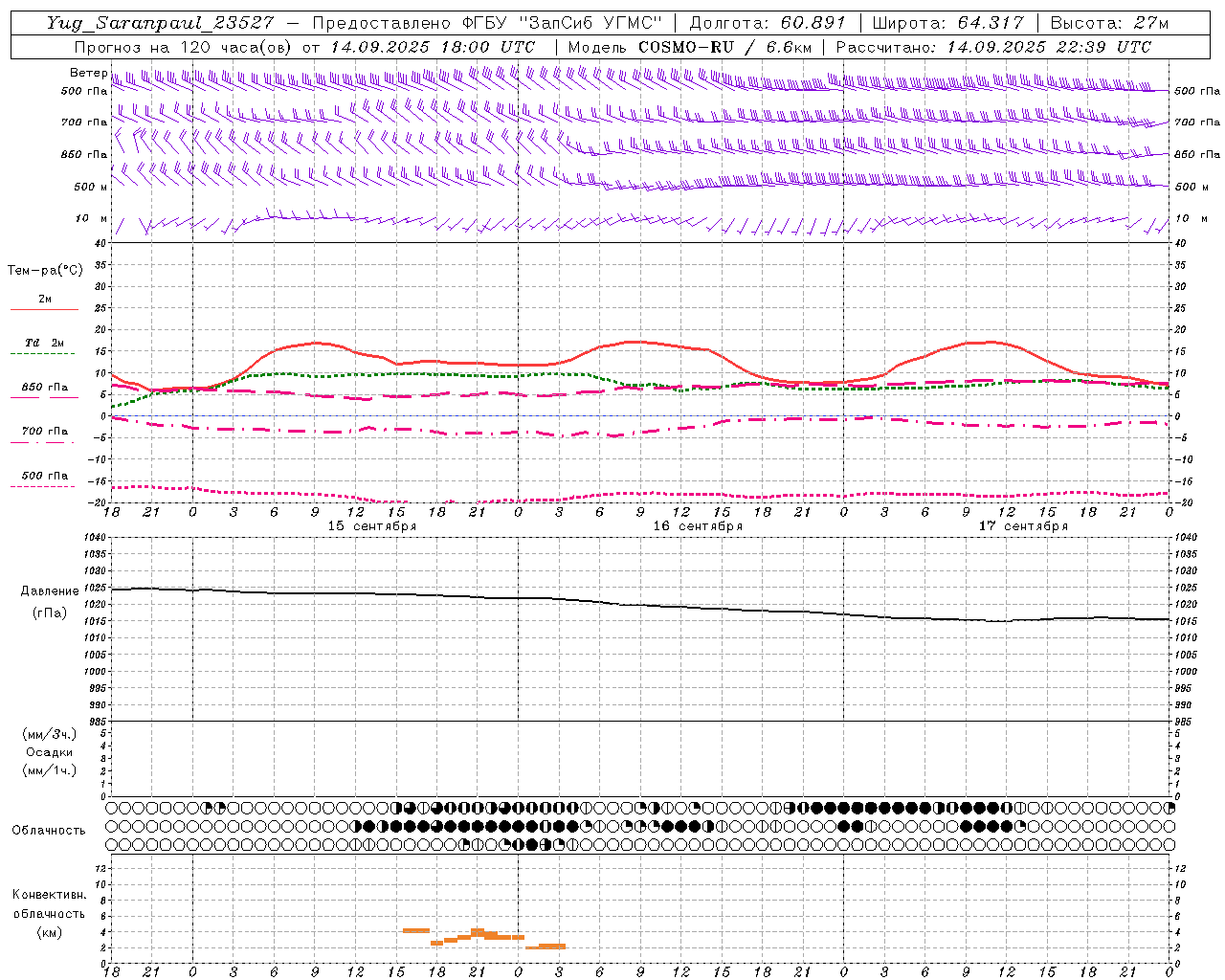Image resolution: width=1225 pixels, height=980 pixels.
Task: Click the date label 17 сентября
Action: 1023,526
